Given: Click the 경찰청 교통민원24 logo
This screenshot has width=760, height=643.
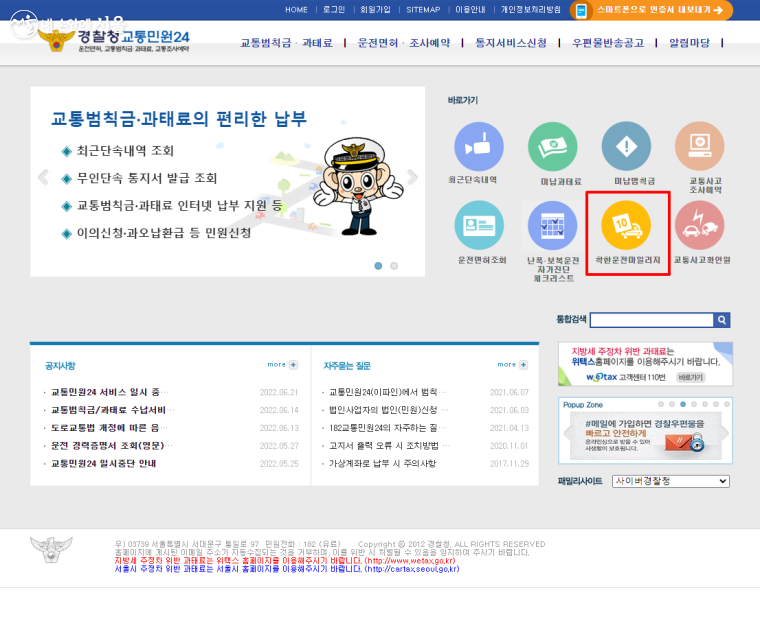Looking at the screenshot, I should [x=114, y=40].
